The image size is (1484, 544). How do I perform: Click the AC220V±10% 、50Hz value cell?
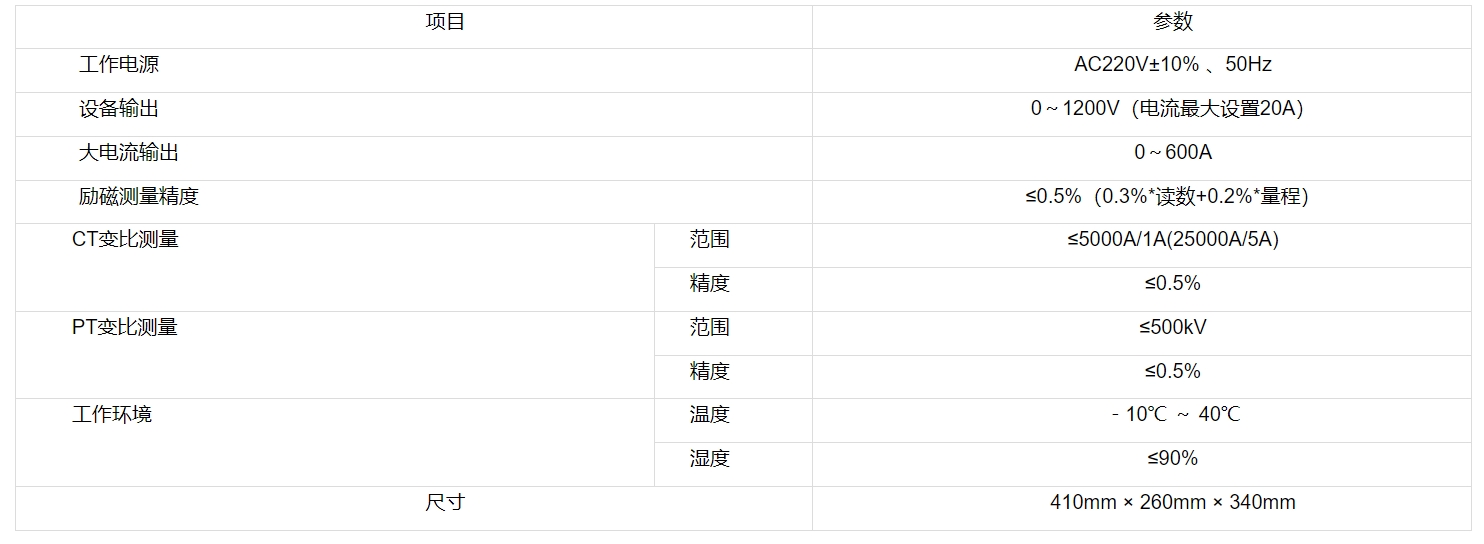[1172, 65]
